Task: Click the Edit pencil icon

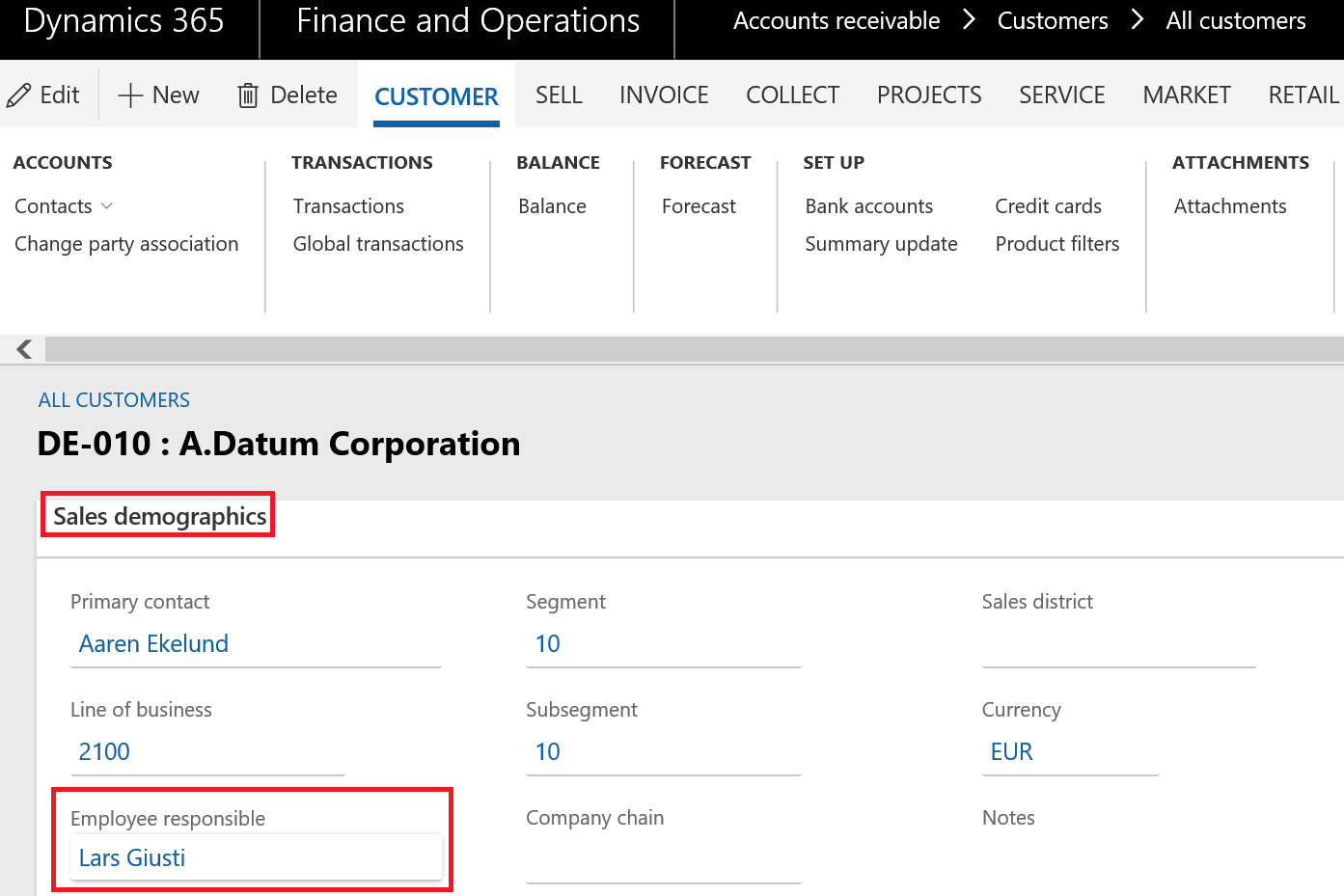Action: pyautogui.click(x=18, y=95)
